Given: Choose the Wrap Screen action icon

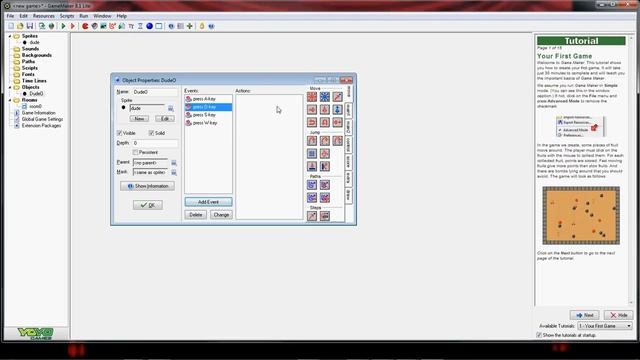Looking at the screenshot, I should point(324,153).
